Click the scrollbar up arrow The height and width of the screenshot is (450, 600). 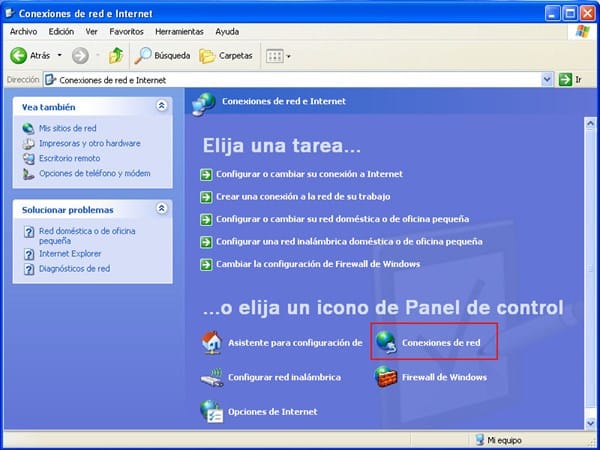[590, 123]
